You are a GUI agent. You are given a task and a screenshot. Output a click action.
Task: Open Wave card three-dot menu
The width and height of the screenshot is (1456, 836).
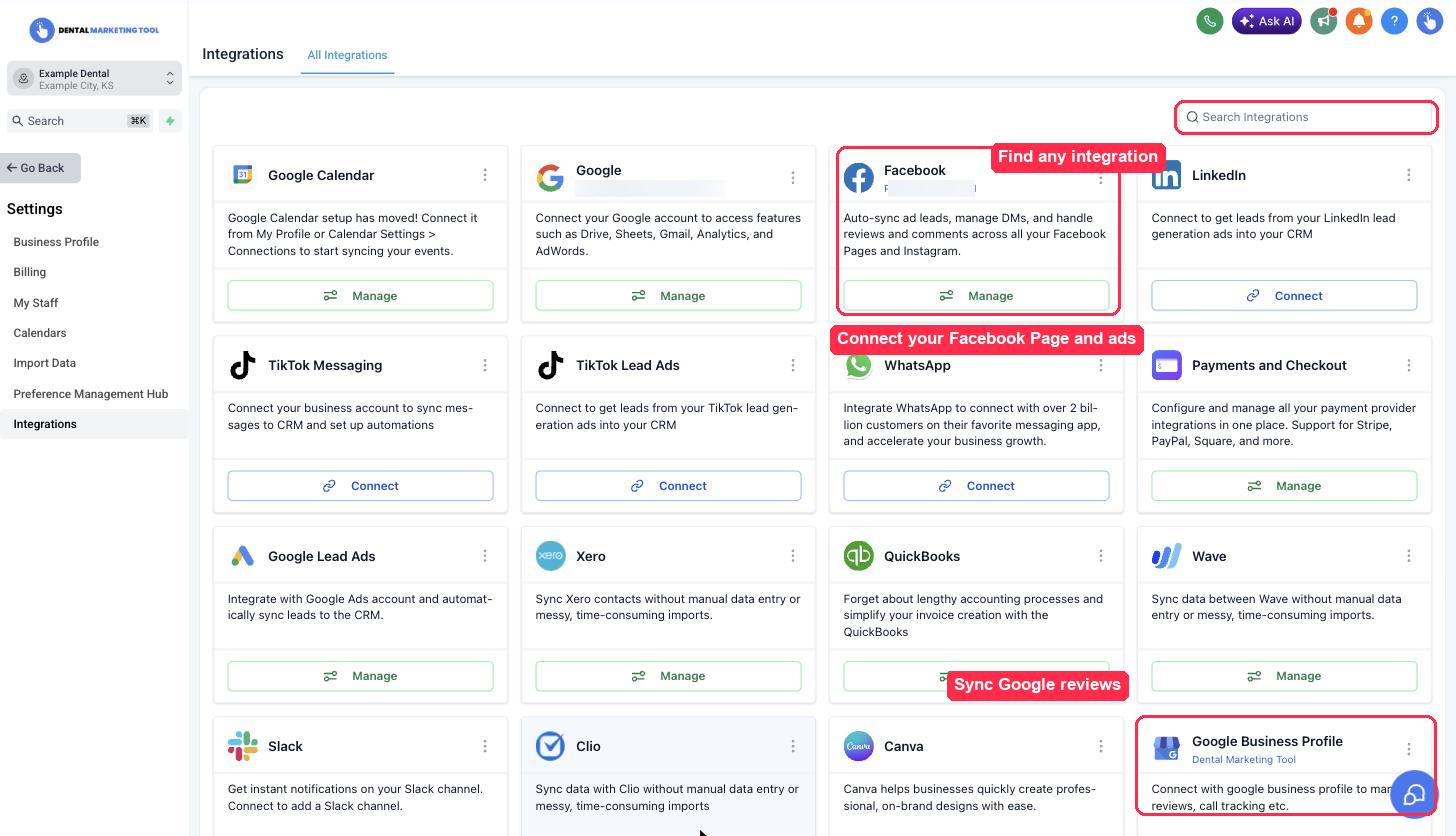pyautogui.click(x=1409, y=556)
